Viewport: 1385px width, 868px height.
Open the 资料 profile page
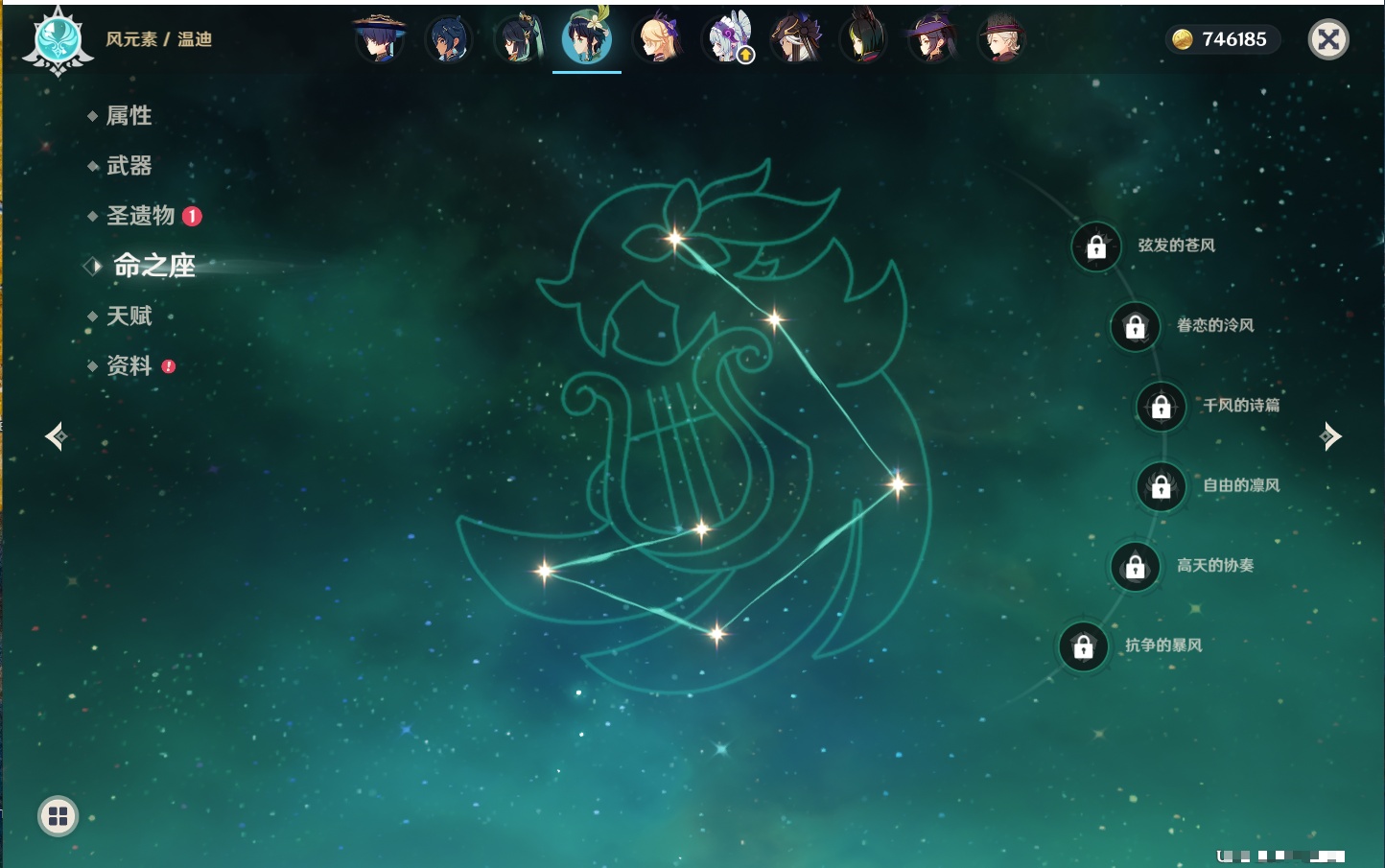(129, 365)
